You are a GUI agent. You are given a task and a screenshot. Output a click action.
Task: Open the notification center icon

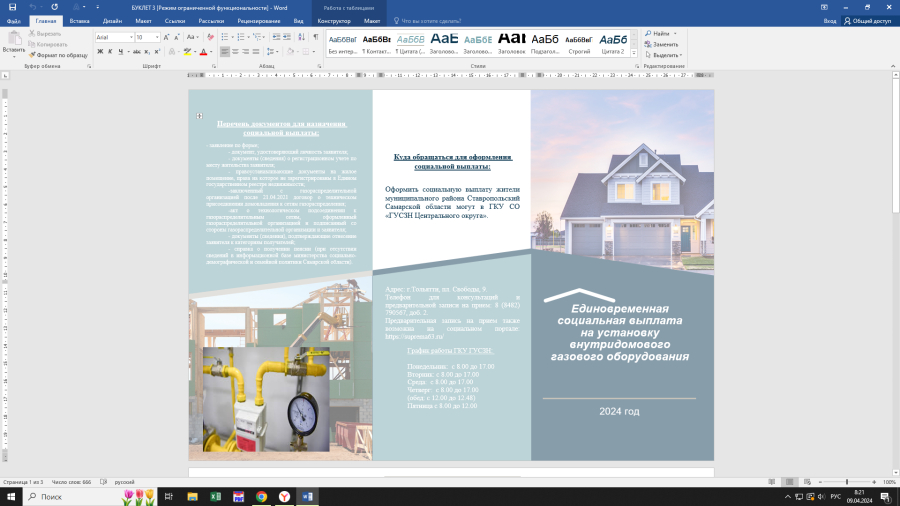coord(886,496)
